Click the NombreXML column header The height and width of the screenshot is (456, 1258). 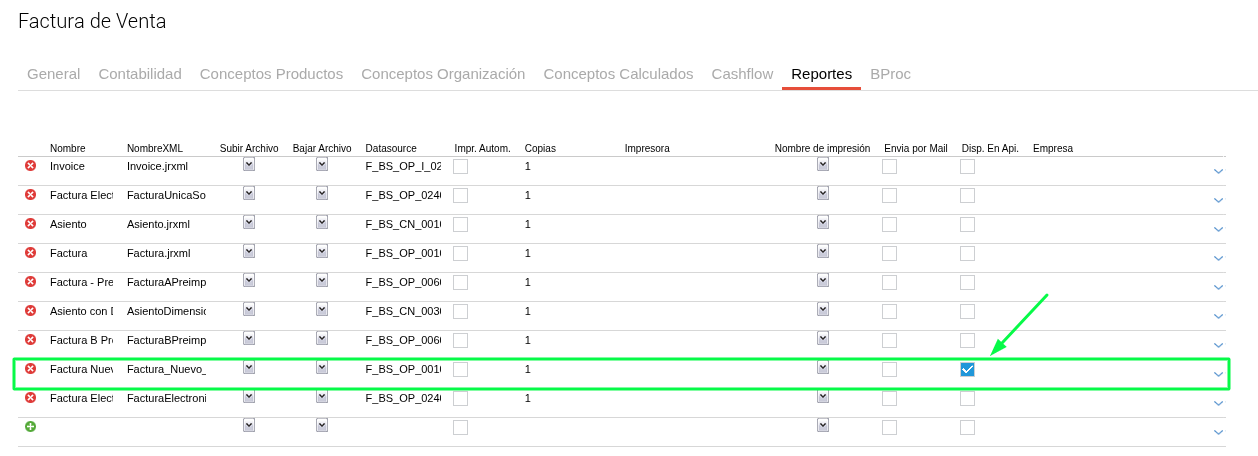(x=155, y=148)
